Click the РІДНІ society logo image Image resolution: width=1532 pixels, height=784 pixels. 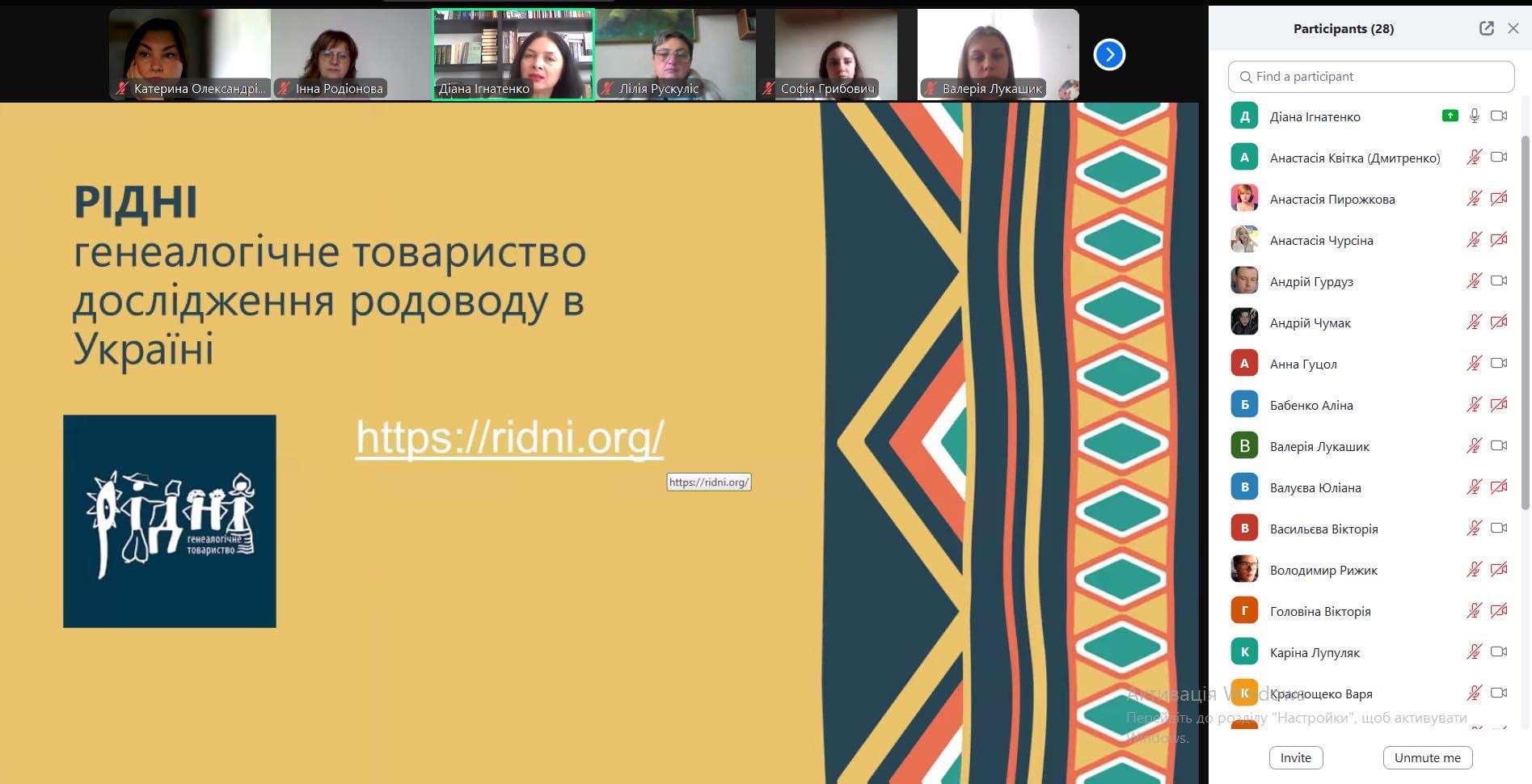tap(170, 521)
